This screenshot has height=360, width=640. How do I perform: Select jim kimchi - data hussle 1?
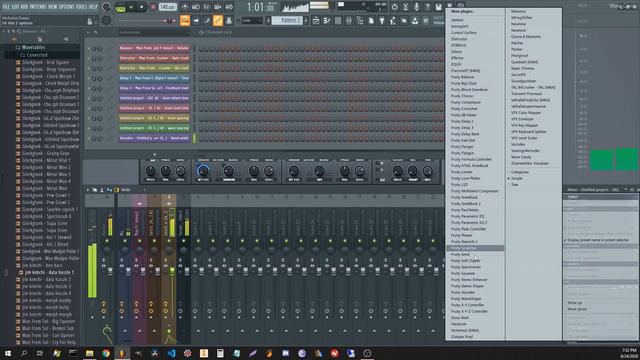point(48,272)
